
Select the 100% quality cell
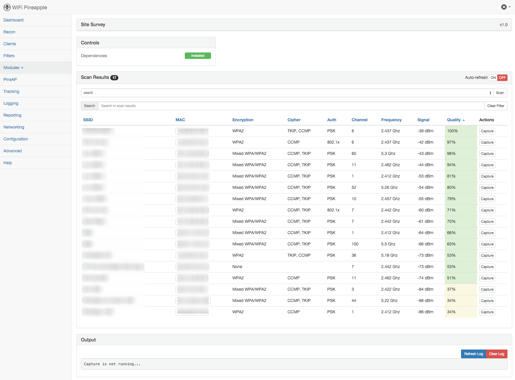pos(461,131)
